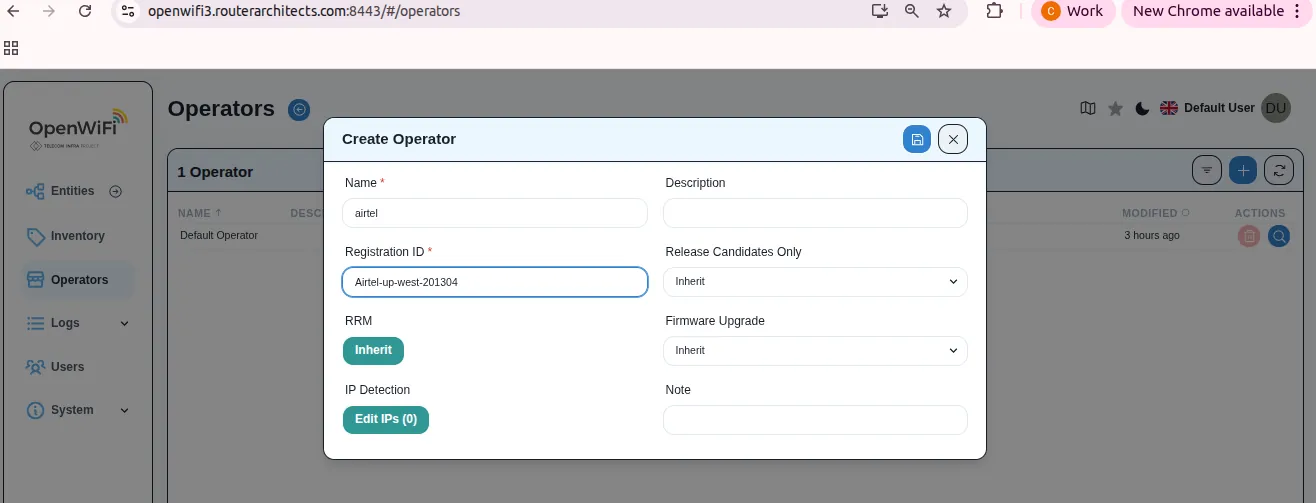The image size is (1316, 503).
Task: Open the Work profile button
Action: (x=1073, y=11)
